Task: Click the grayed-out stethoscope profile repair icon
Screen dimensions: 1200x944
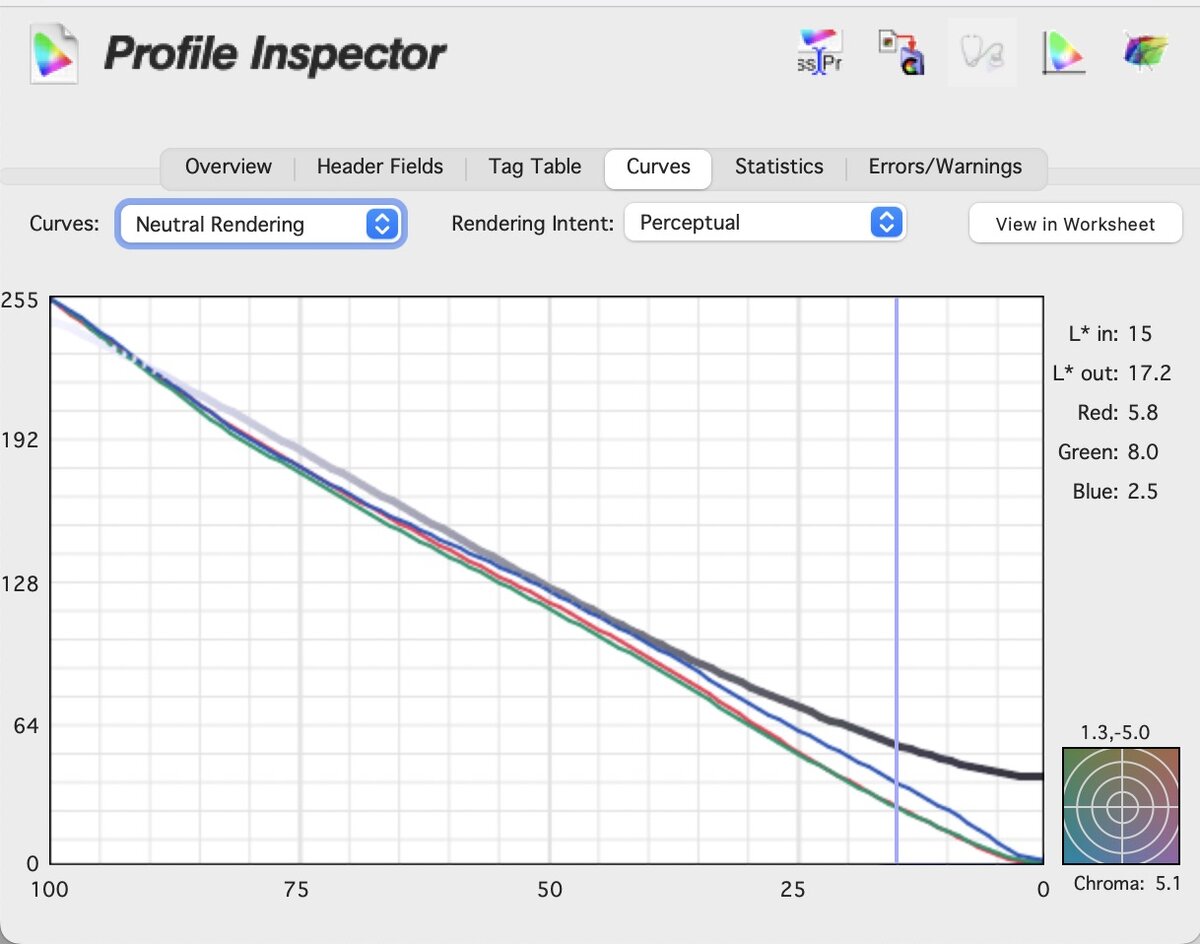Action: tap(982, 52)
